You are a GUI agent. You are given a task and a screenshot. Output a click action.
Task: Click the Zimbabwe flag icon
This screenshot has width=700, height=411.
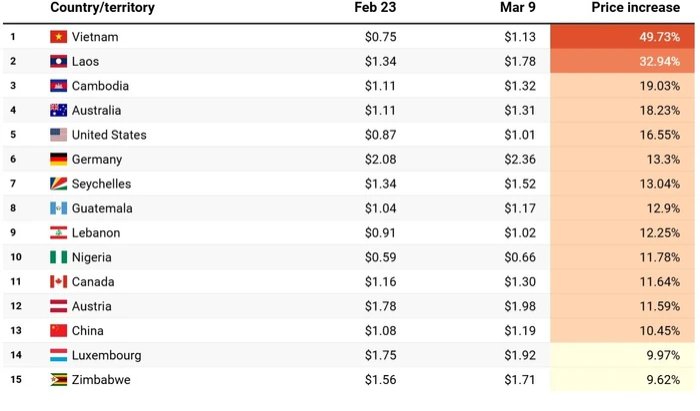(58, 380)
